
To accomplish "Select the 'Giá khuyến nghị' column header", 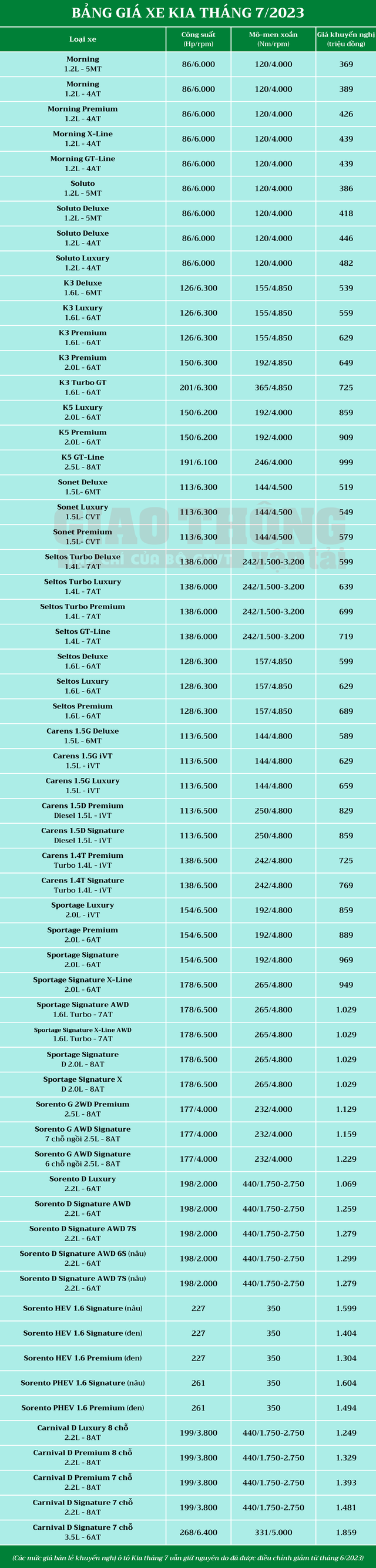I will click(345, 39).
